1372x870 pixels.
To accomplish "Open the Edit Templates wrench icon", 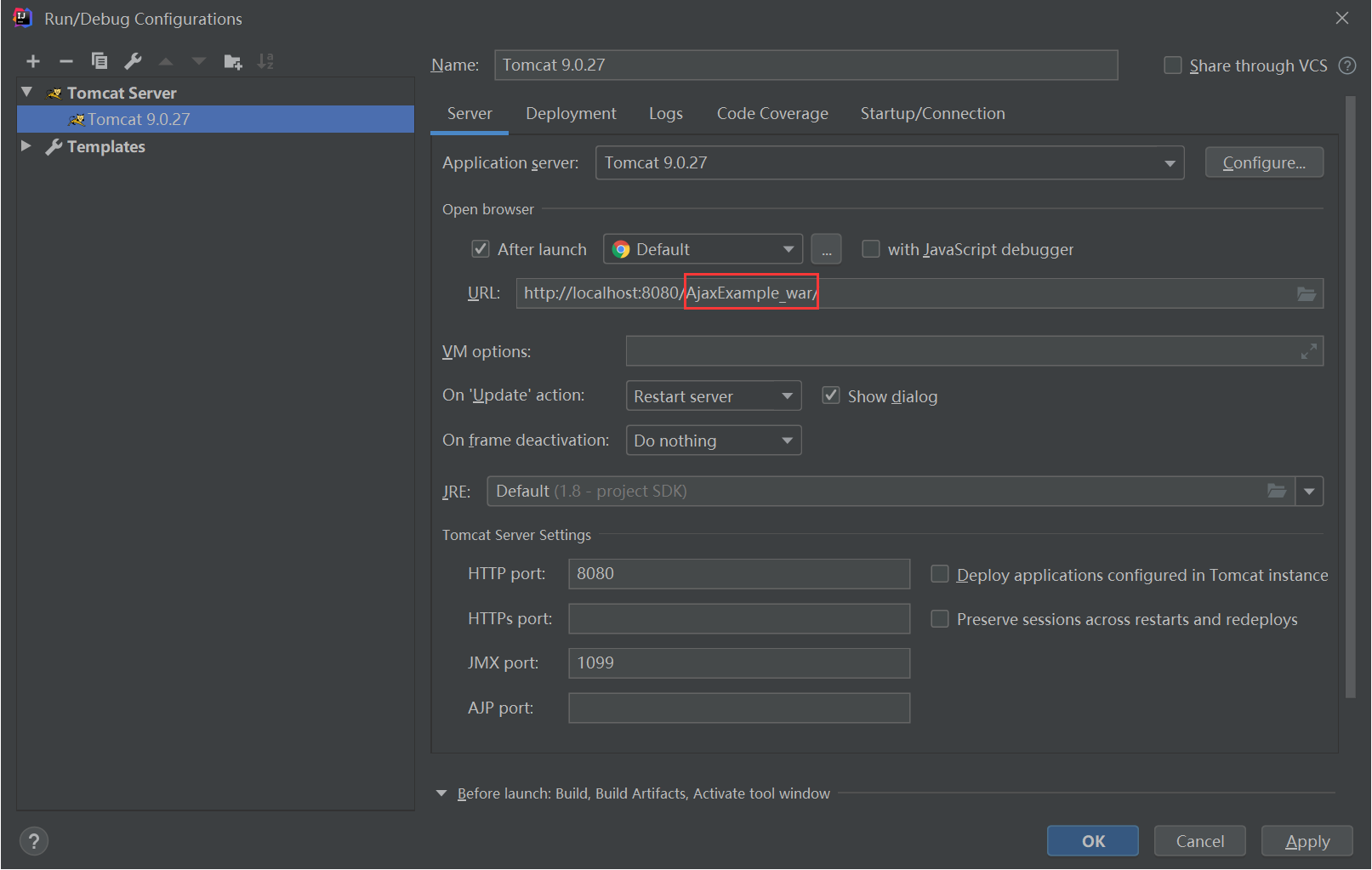I will click(x=133, y=61).
